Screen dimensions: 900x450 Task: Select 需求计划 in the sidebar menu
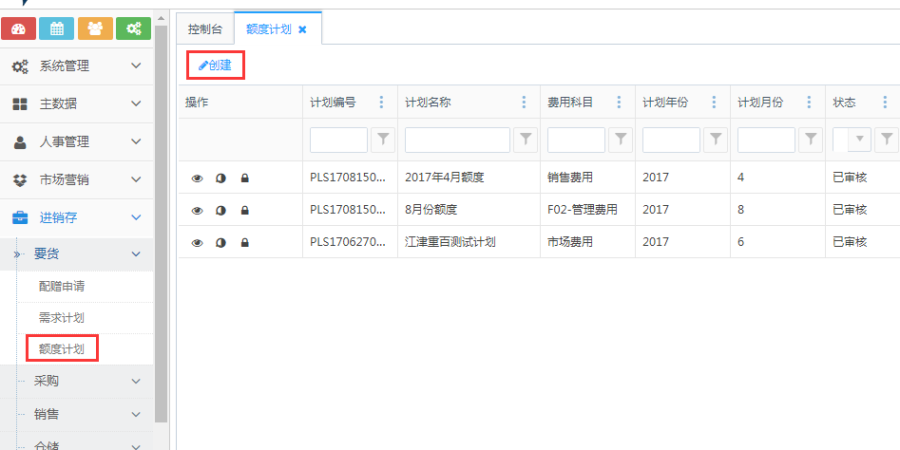(61, 318)
